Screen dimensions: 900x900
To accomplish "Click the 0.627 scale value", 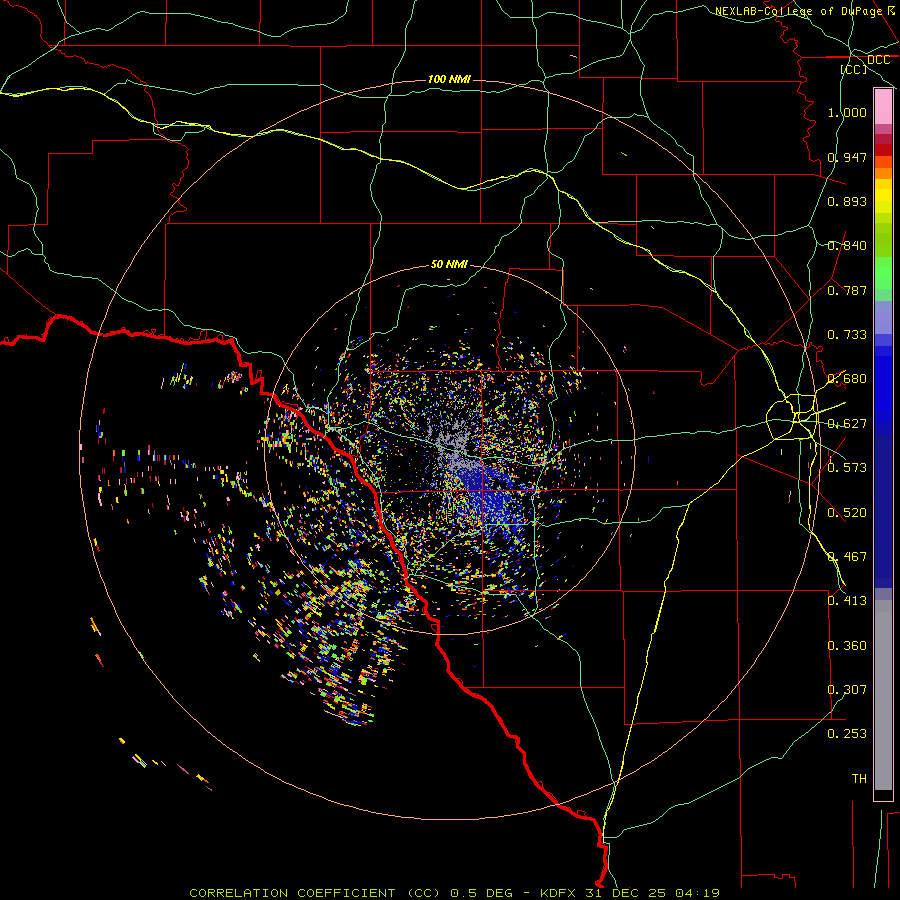I will (x=847, y=424).
